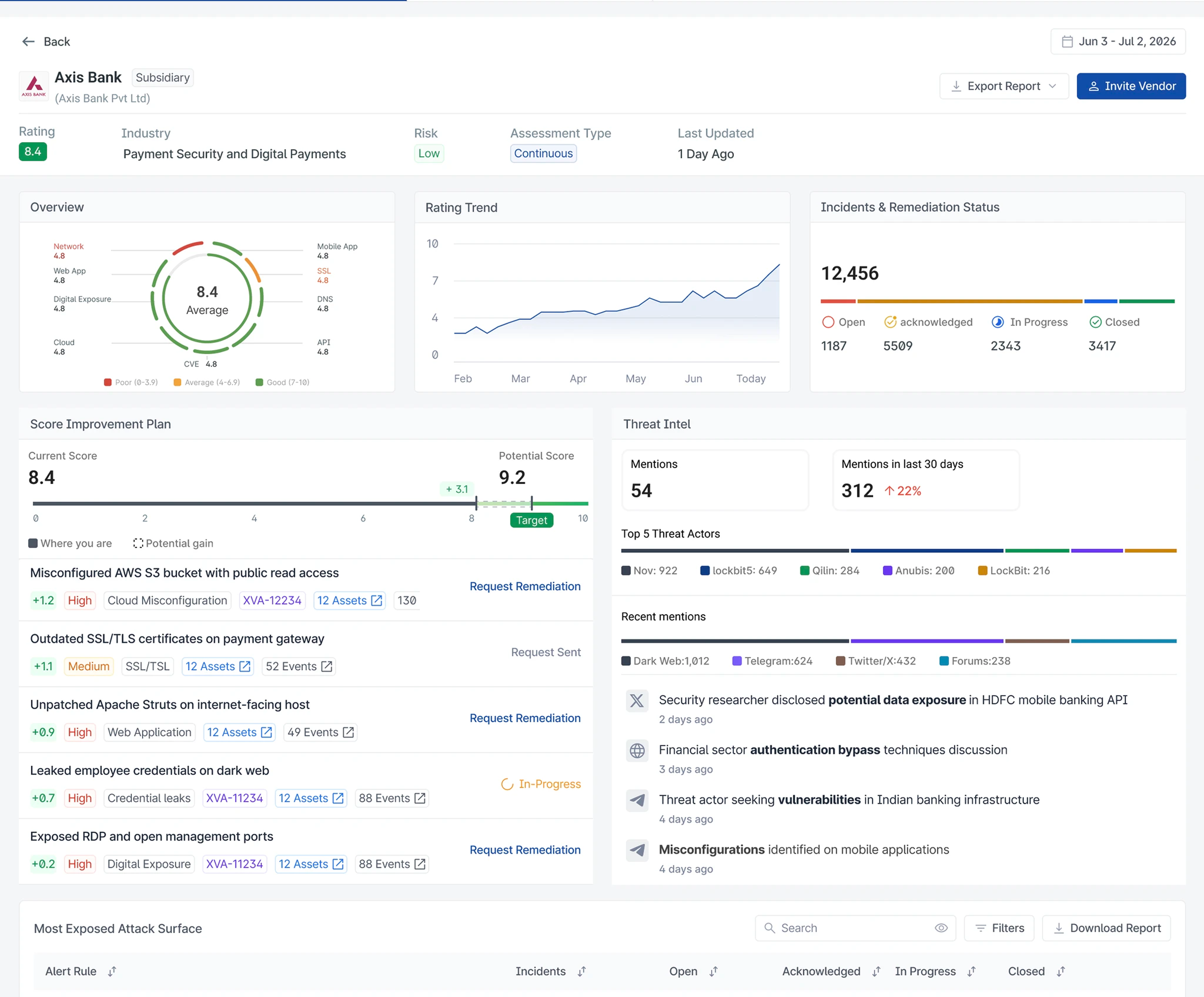The width and height of the screenshot is (1204, 997).
Task: Open the HDFC mobile banking API mention
Action: (x=893, y=700)
